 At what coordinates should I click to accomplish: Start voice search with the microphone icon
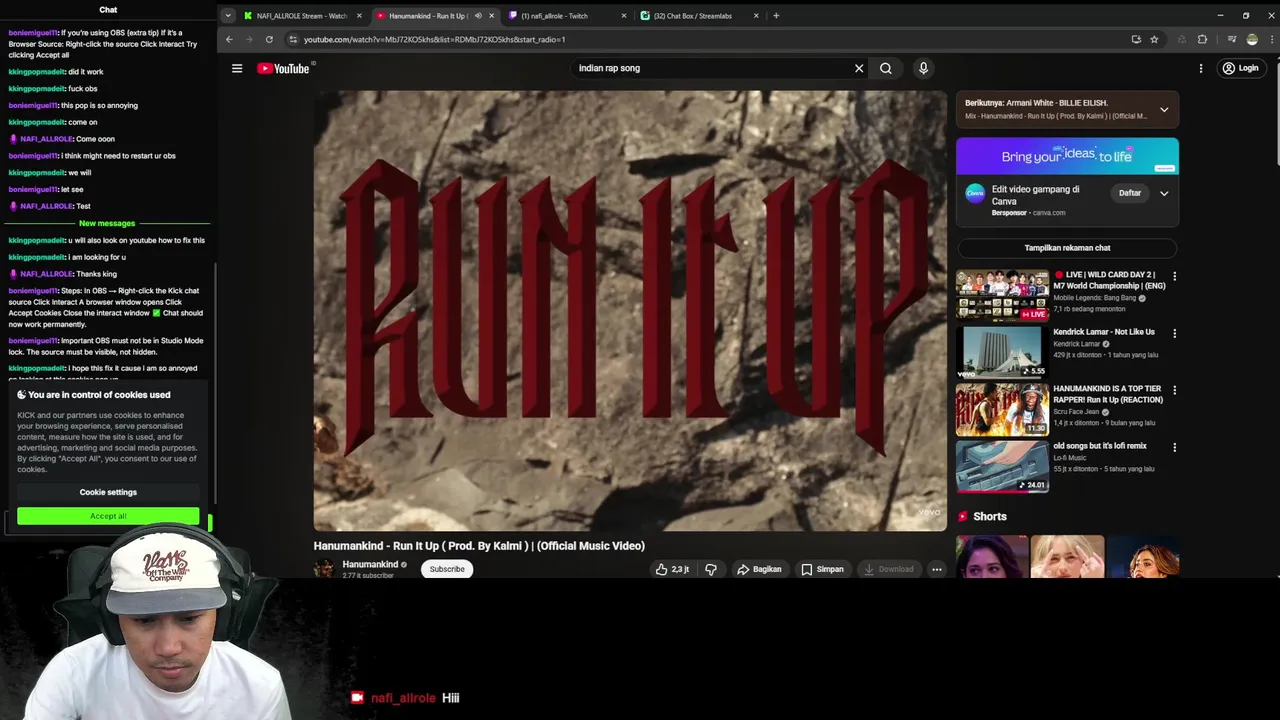click(923, 68)
